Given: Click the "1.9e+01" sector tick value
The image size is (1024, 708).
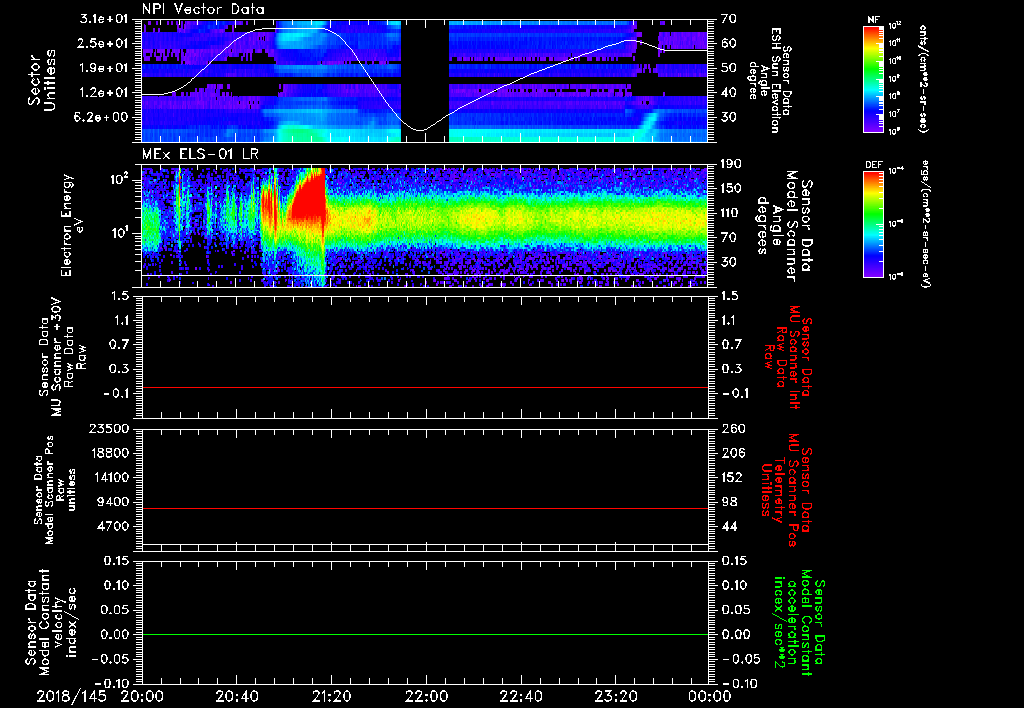Looking at the screenshot, I should (104, 68).
